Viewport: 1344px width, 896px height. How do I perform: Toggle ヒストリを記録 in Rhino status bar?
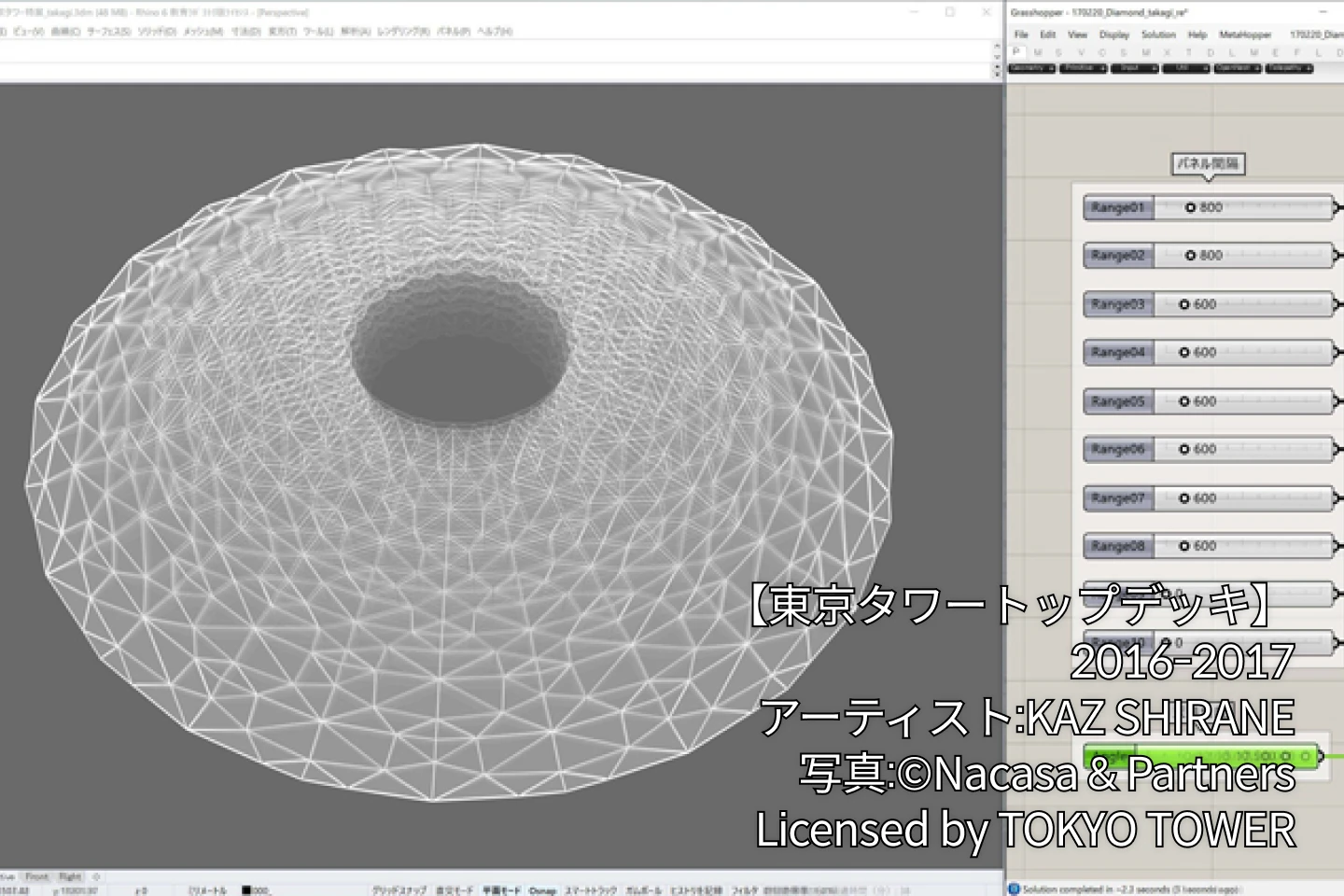point(696,890)
